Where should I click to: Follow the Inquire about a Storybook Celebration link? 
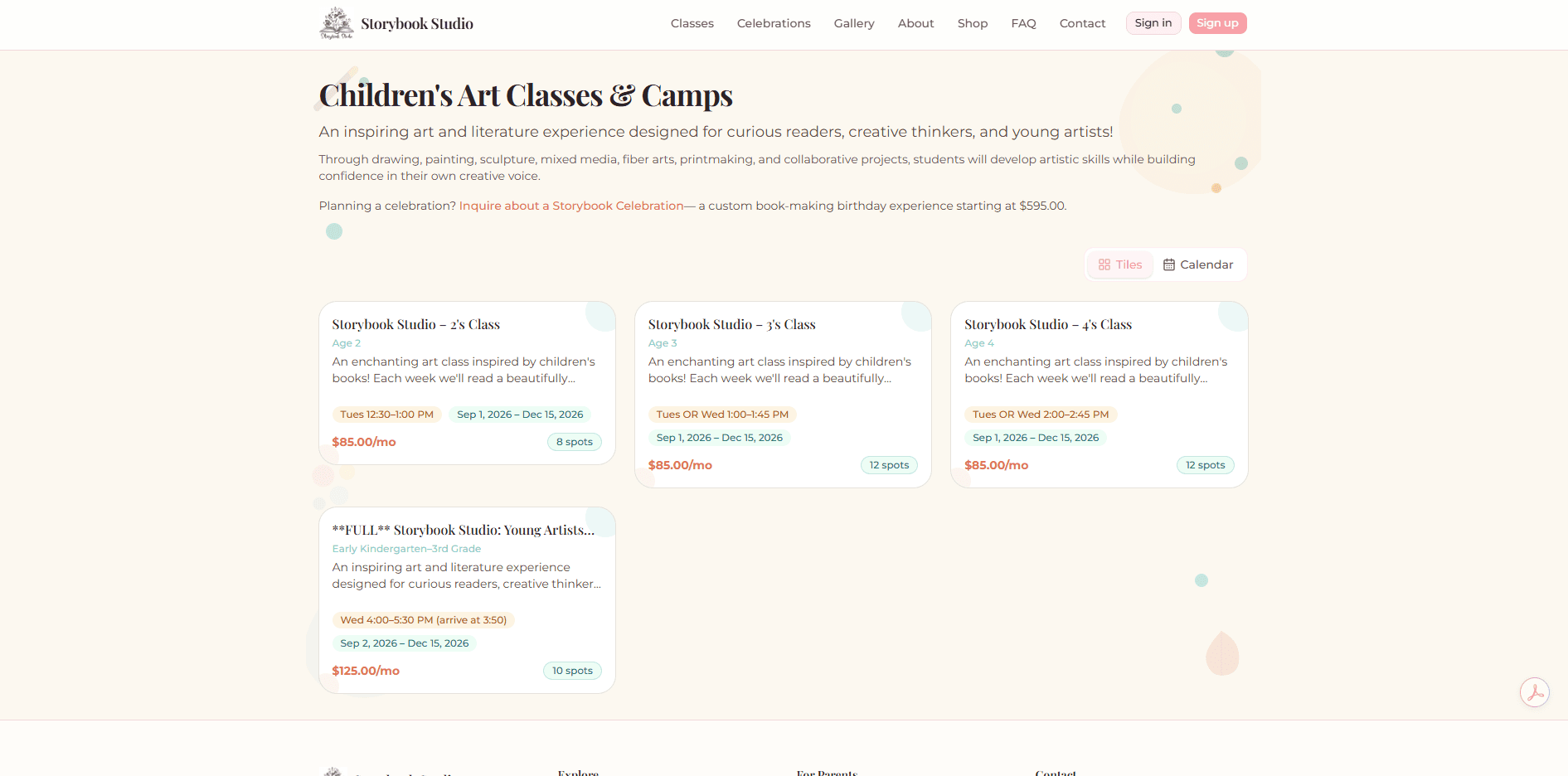pos(571,206)
